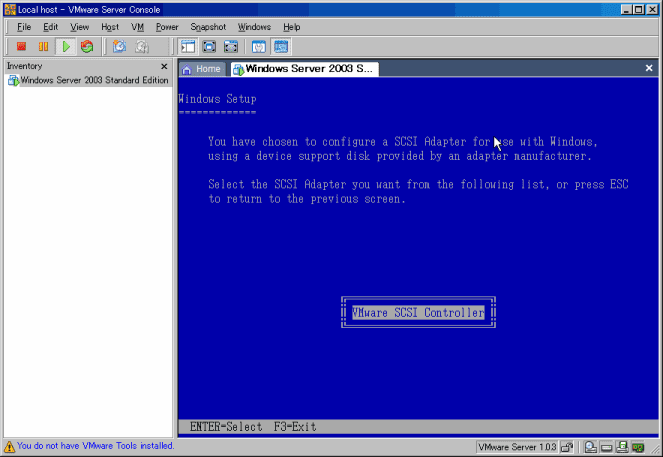This screenshot has width=663, height=457.
Task: Show the Console view toolbar icon
Action: 281,47
